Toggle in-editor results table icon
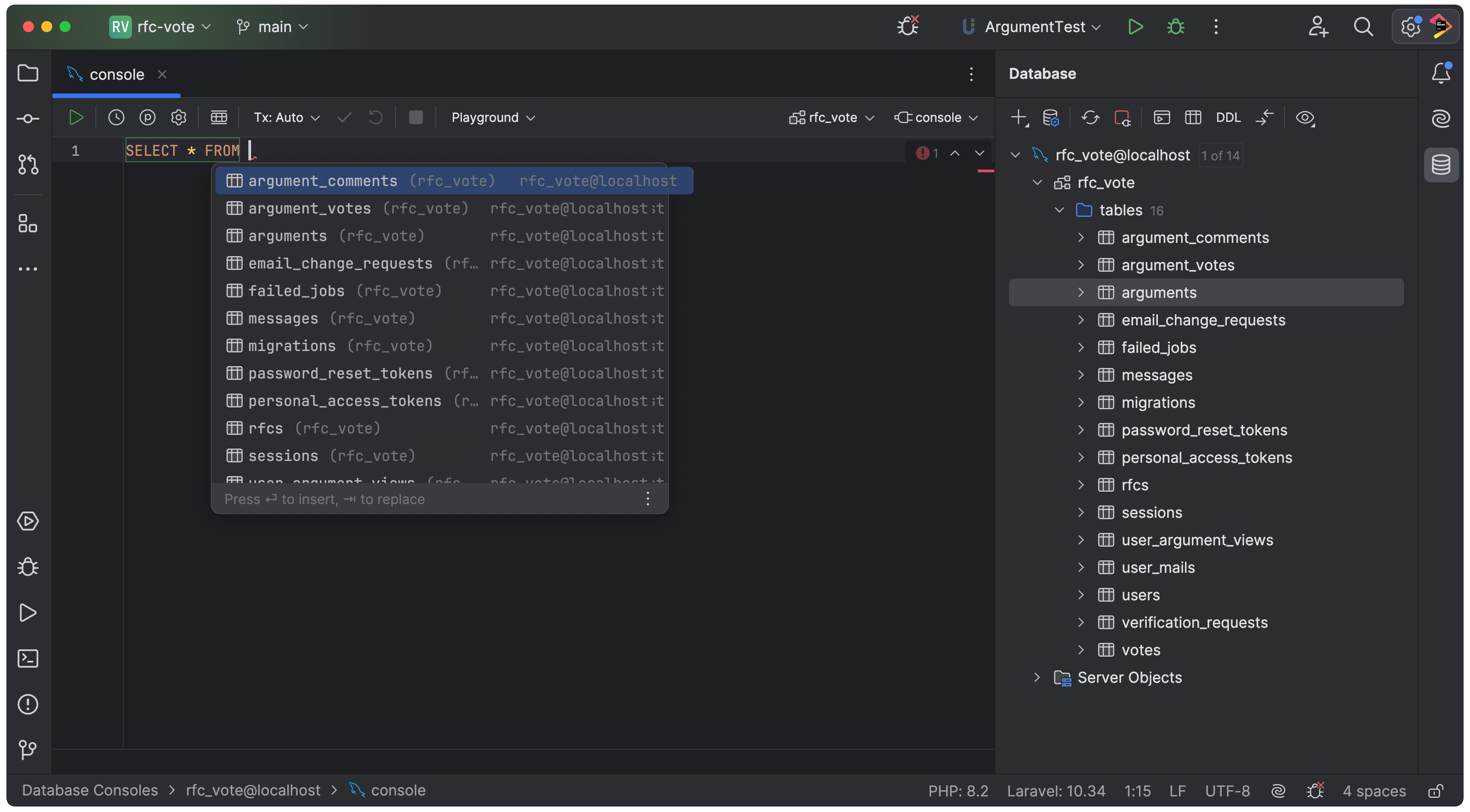The width and height of the screenshot is (1470, 812). point(219,118)
